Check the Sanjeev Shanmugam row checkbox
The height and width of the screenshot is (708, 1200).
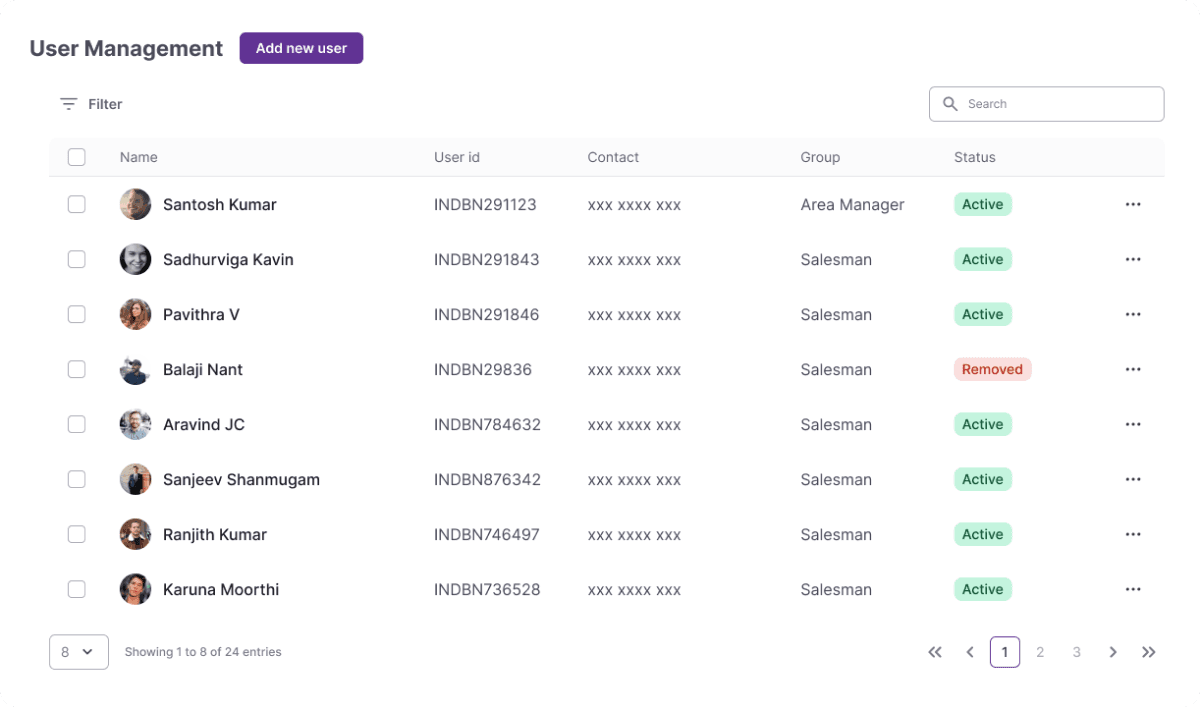(76, 479)
